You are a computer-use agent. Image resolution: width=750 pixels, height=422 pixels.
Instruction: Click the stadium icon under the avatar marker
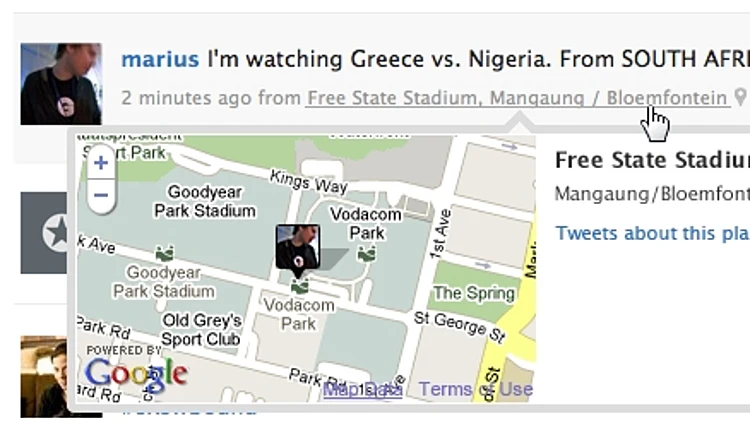tap(297, 286)
